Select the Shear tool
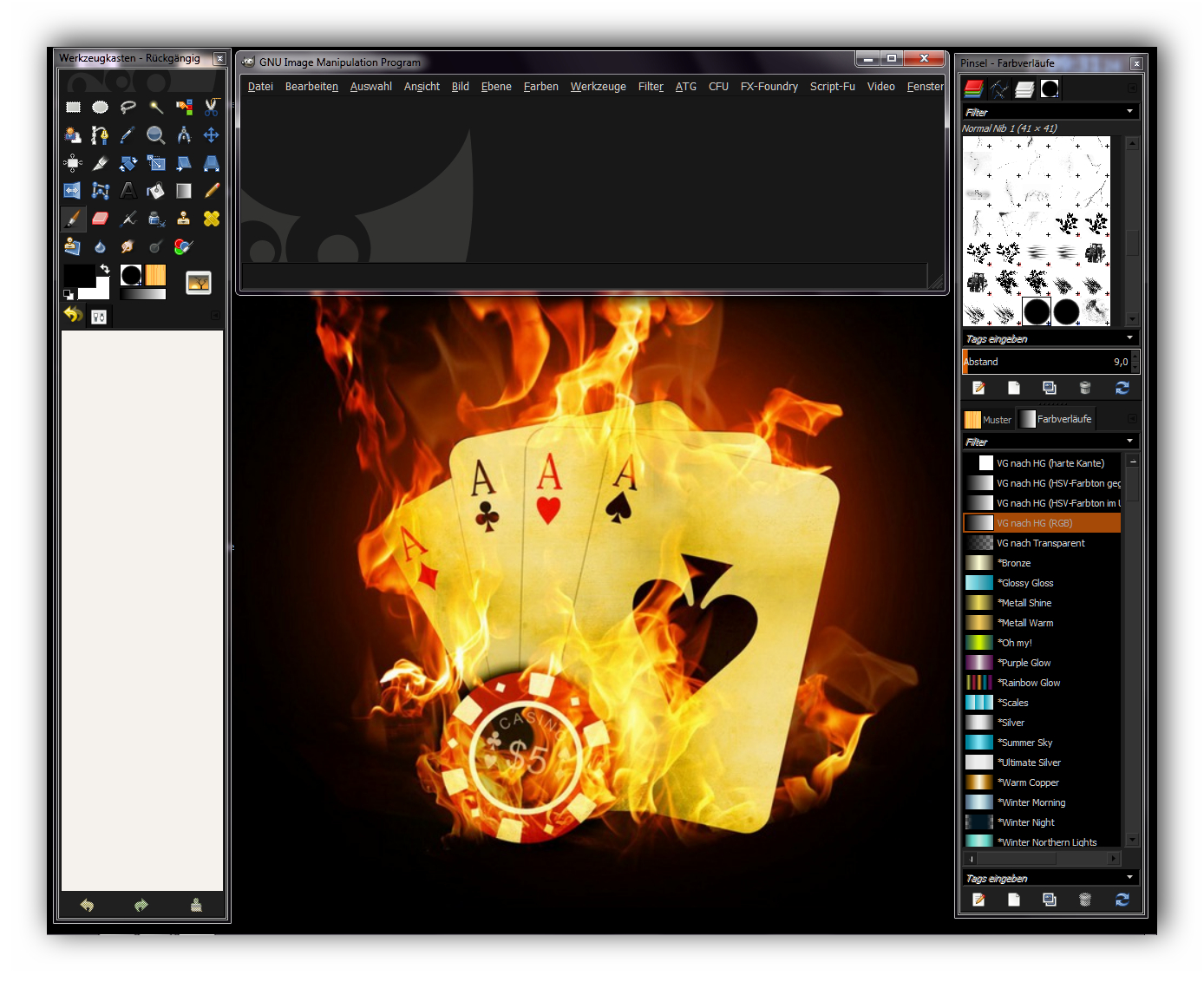Screen dimensions: 1204x982 point(184,163)
